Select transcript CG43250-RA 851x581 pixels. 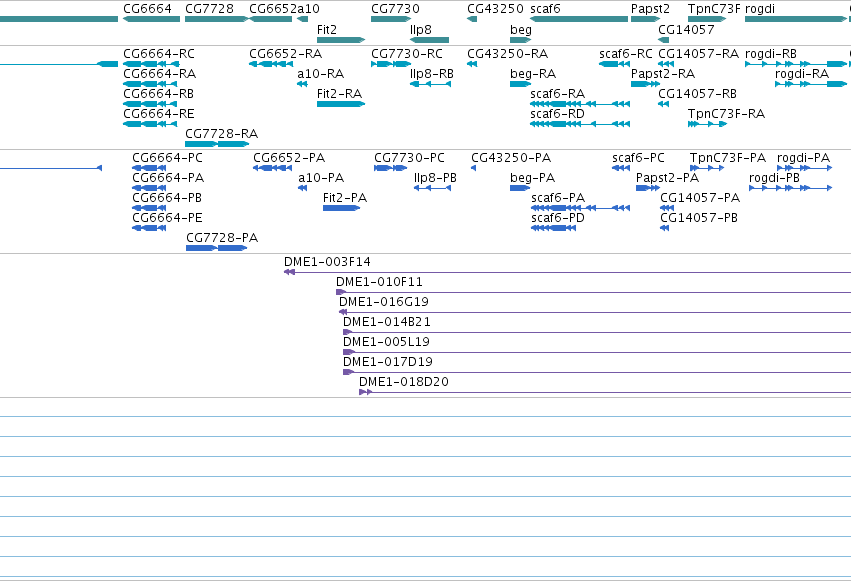[472, 64]
